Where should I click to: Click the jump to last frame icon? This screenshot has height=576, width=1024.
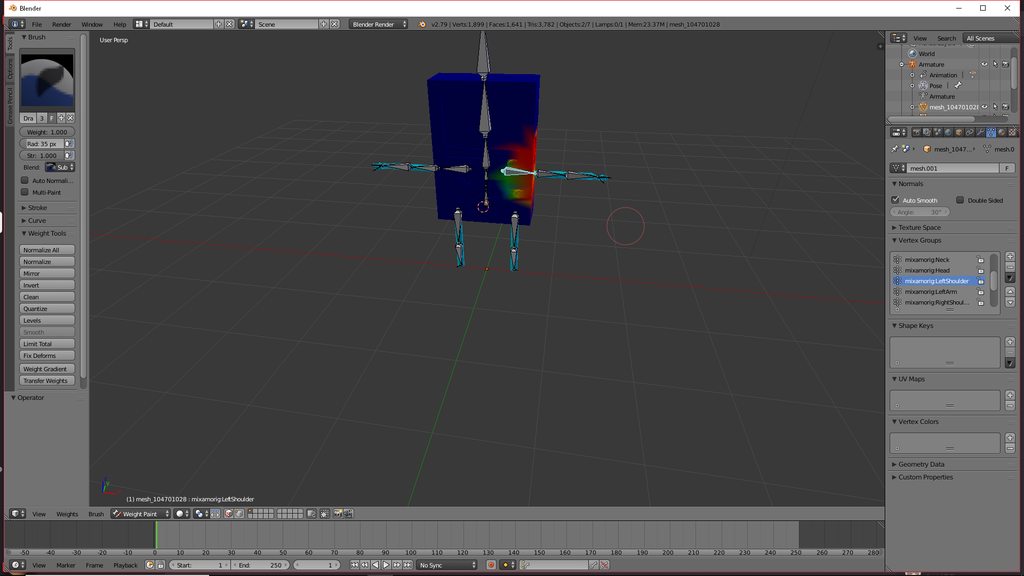408,565
